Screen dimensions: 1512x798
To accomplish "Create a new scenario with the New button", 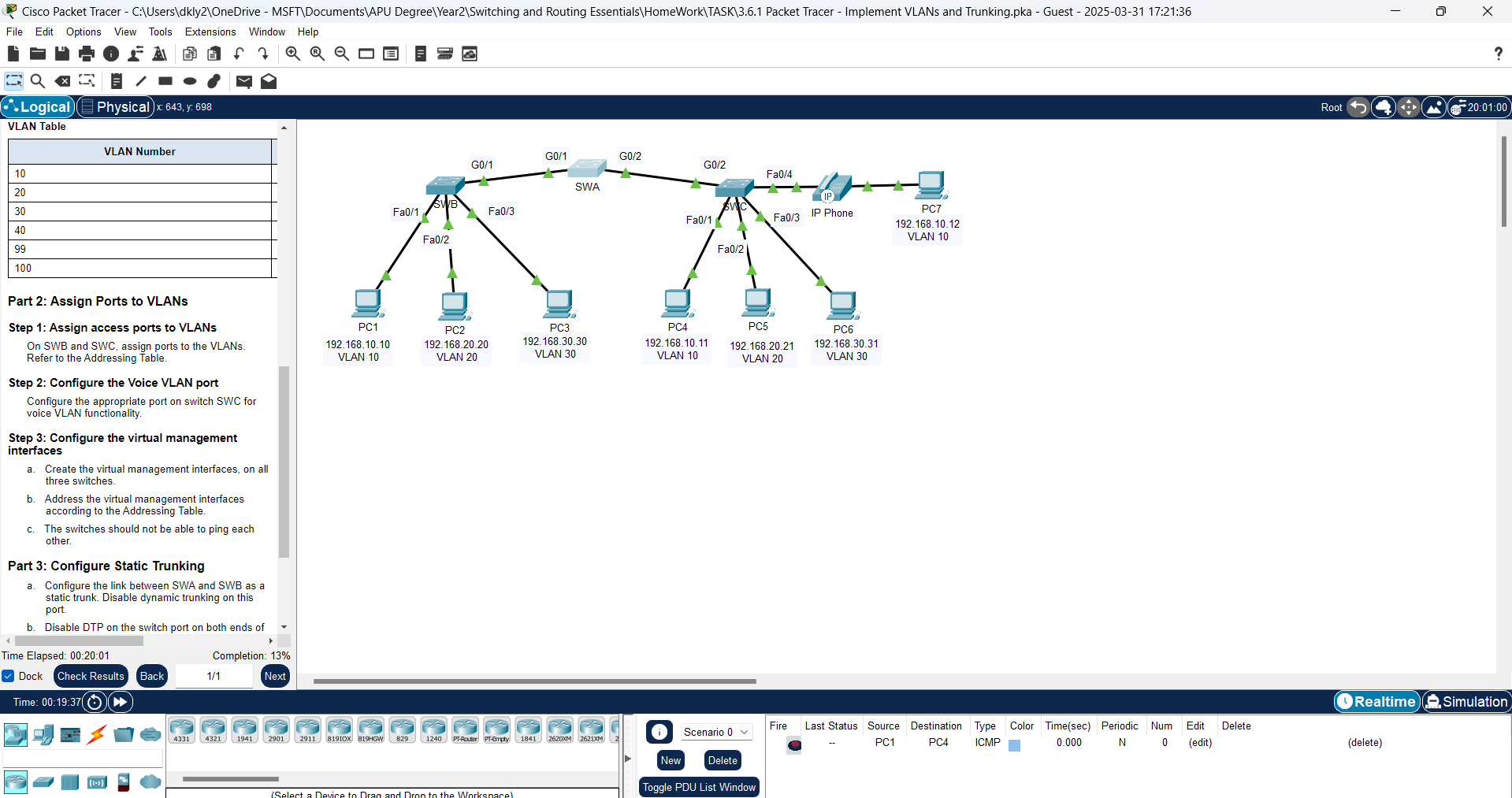I will pos(670,760).
